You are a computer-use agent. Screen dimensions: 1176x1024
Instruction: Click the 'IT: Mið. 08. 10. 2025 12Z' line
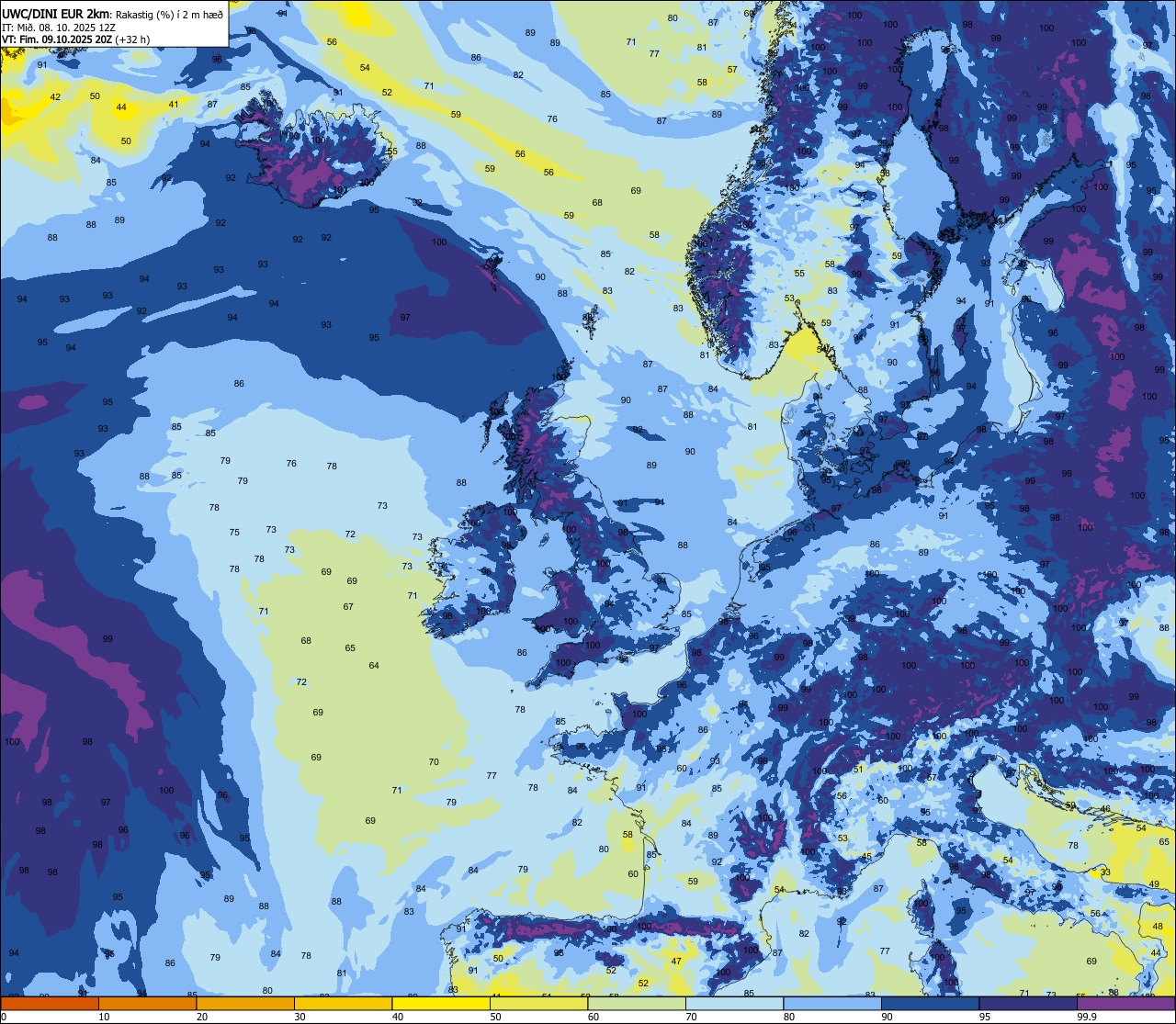pos(60,27)
